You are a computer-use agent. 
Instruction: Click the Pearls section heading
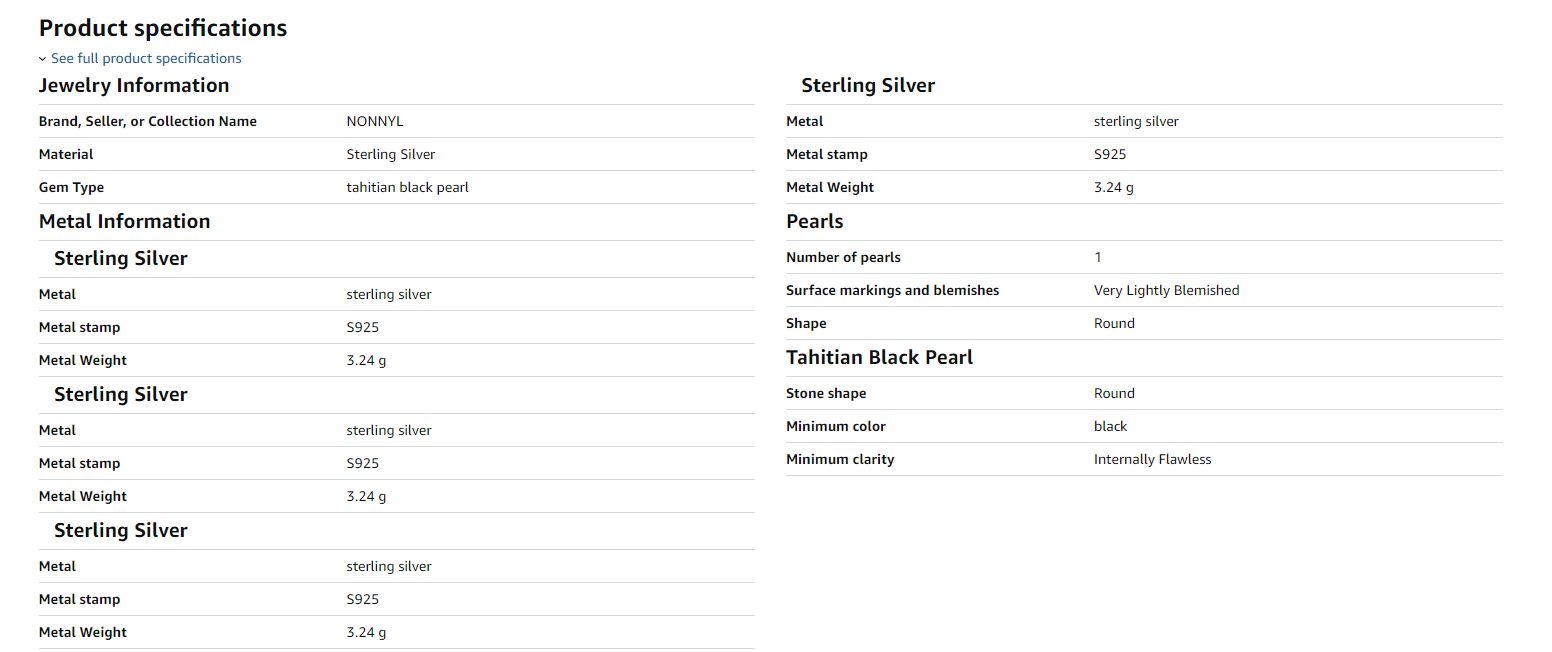point(815,221)
